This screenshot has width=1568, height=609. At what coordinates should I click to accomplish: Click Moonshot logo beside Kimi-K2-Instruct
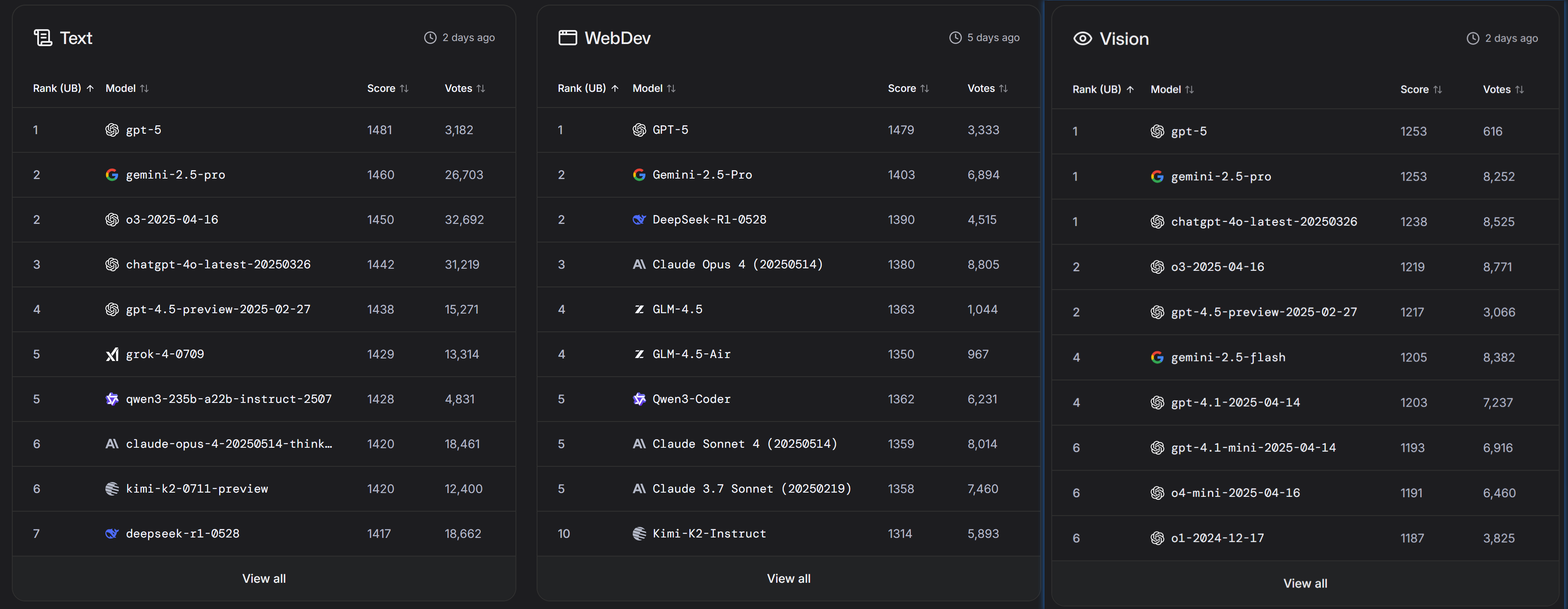[x=639, y=534]
